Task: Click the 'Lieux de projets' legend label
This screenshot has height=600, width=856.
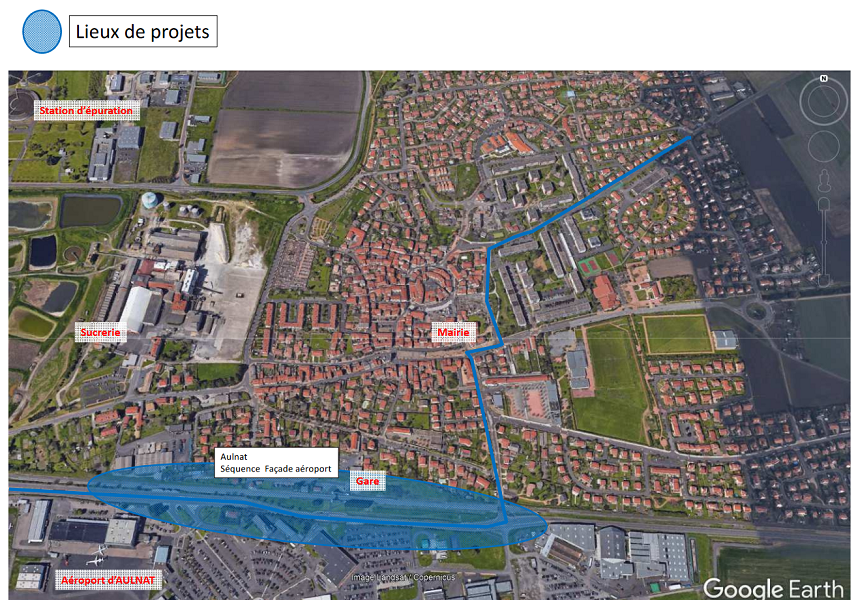Action: [143, 31]
